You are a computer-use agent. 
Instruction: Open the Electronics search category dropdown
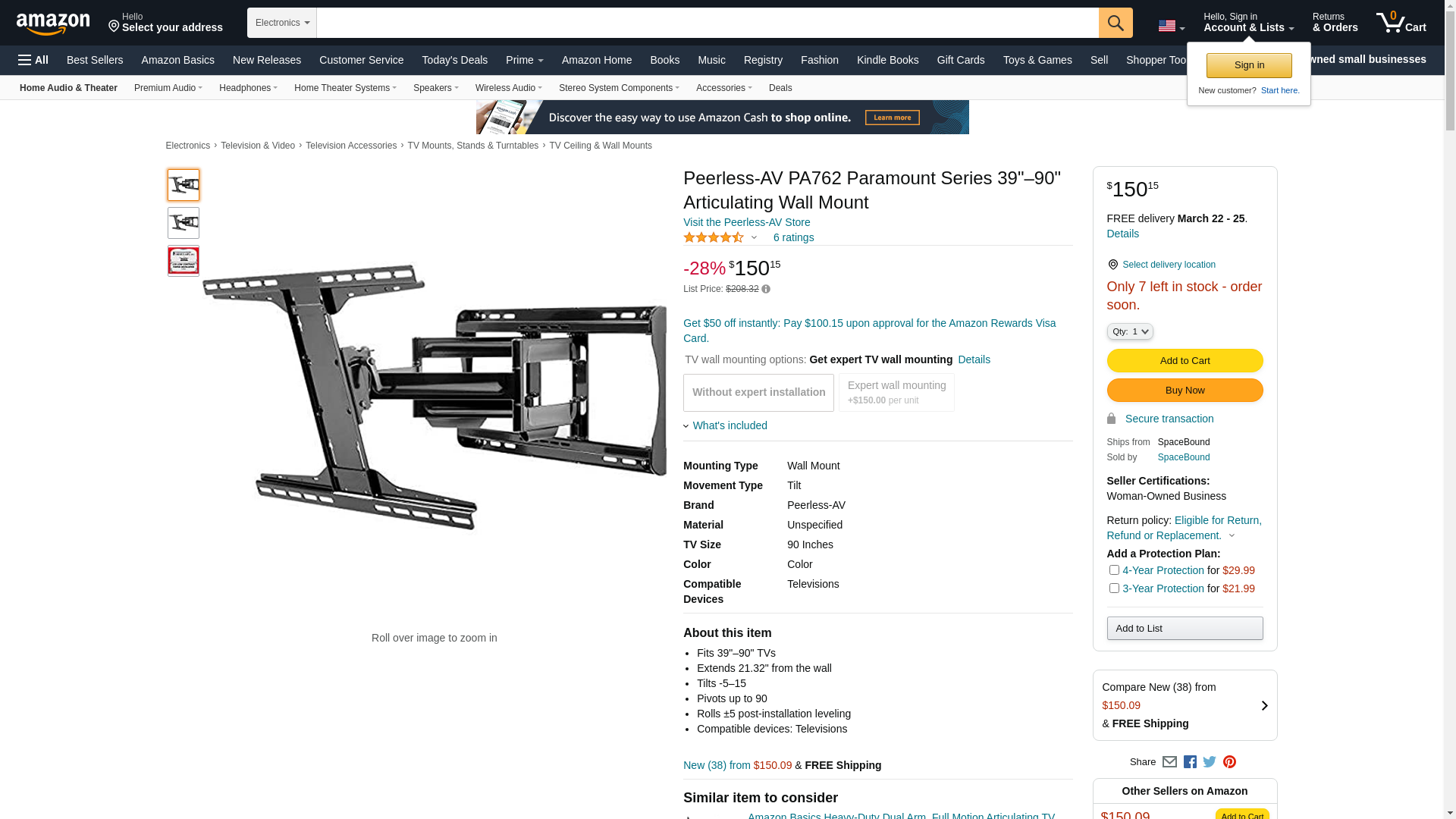click(282, 23)
